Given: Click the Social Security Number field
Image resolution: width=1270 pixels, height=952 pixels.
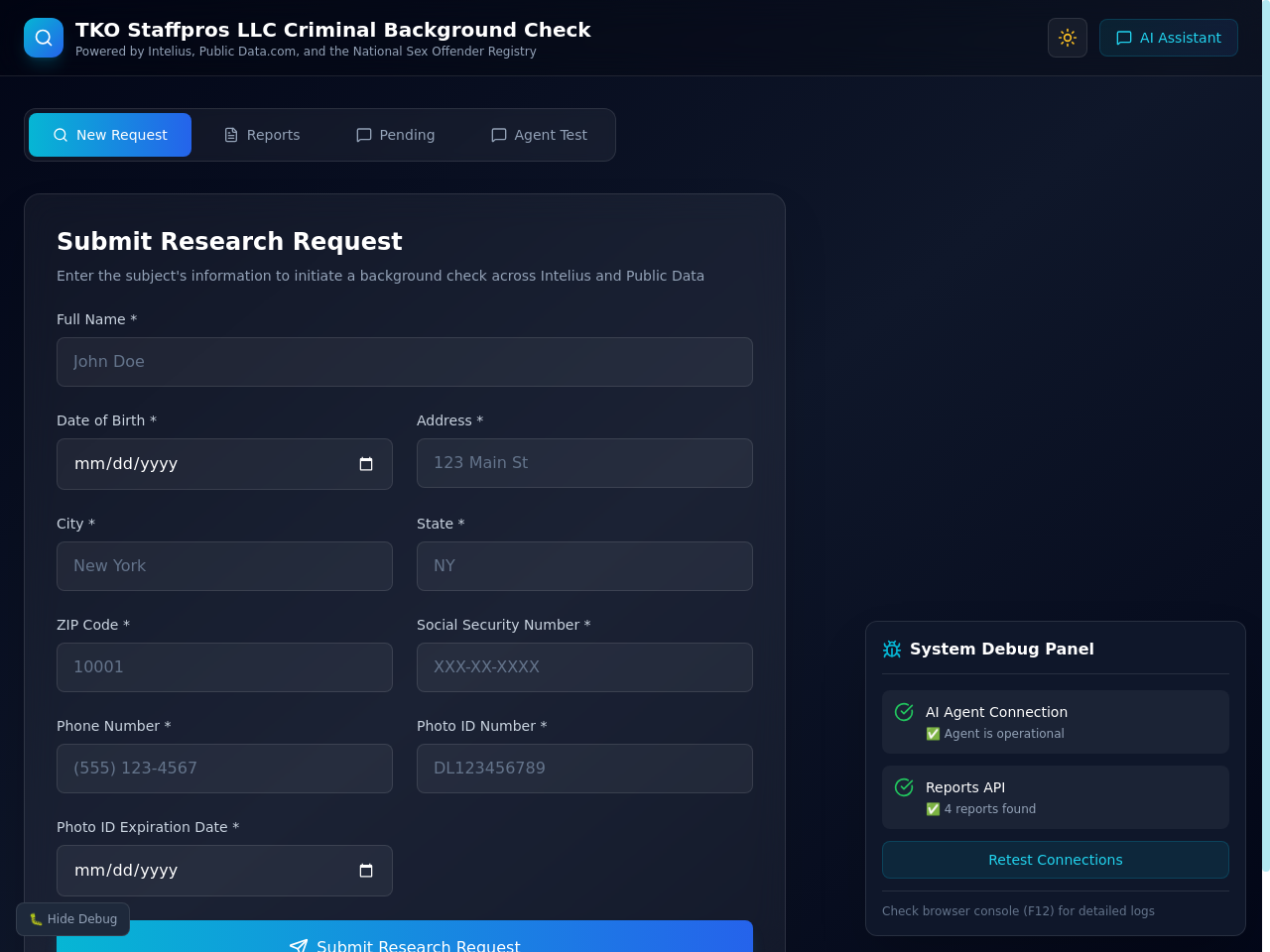Looking at the screenshot, I should (584, 667).
